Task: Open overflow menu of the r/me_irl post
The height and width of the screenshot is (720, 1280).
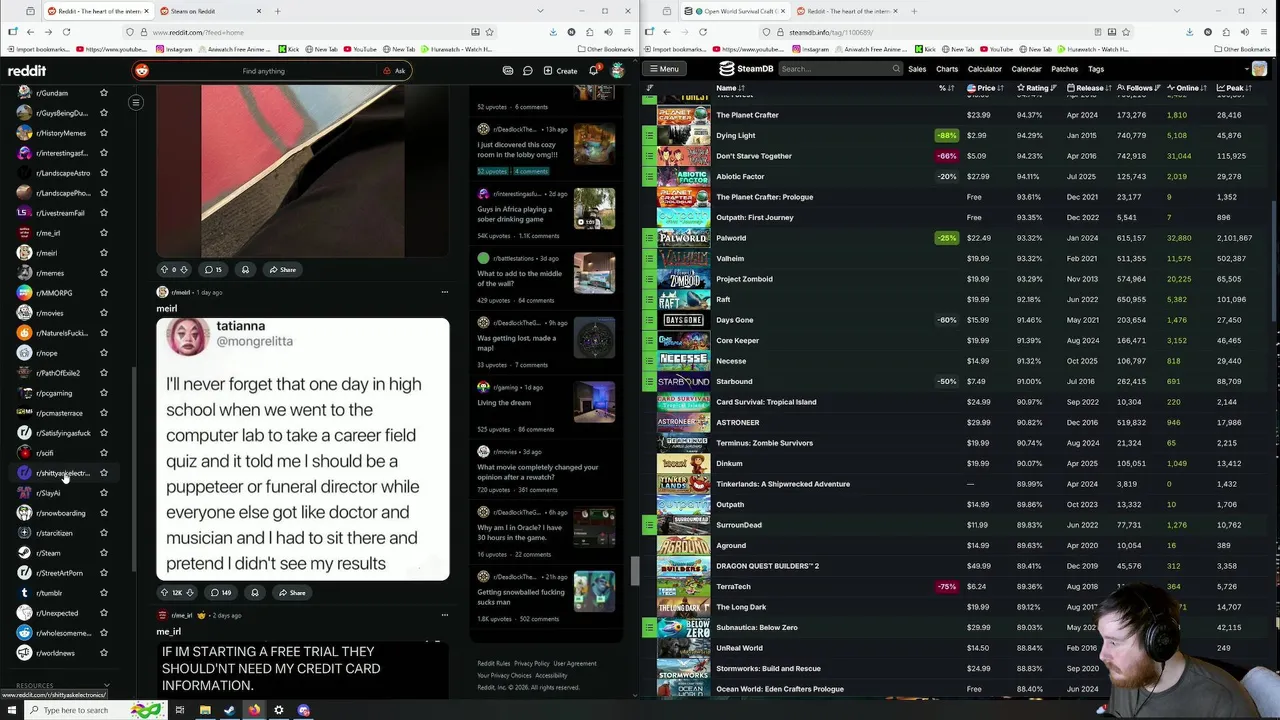Action: [445, 616]
